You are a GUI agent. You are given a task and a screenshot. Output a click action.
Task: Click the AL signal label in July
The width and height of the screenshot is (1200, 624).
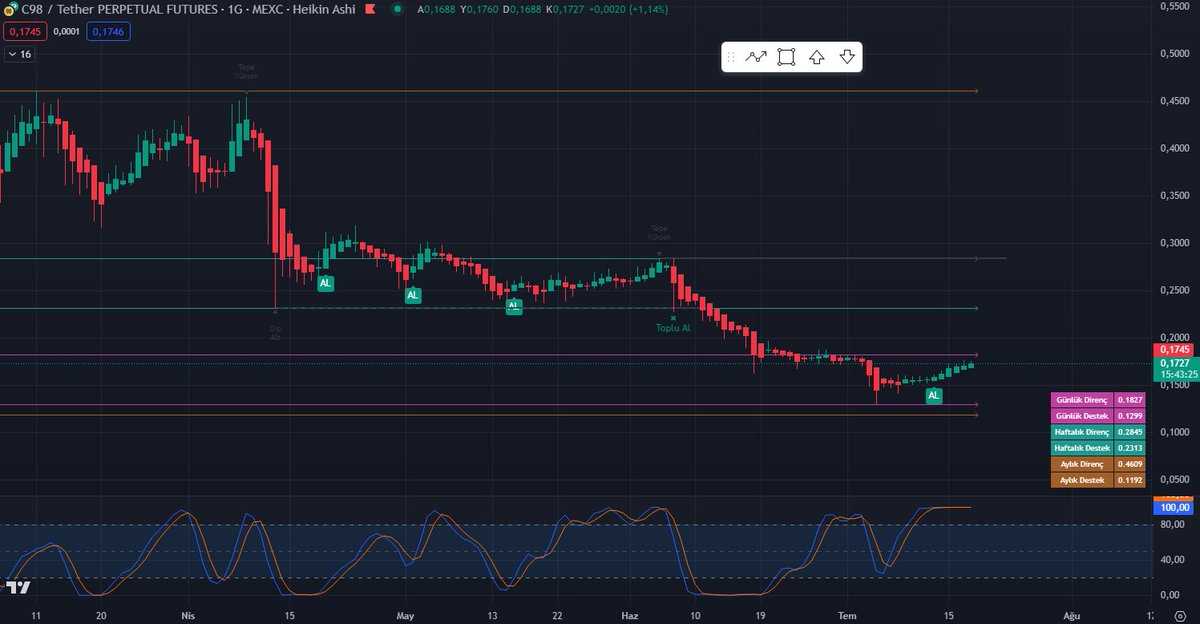pyautogui.click(x=933, y=396)
